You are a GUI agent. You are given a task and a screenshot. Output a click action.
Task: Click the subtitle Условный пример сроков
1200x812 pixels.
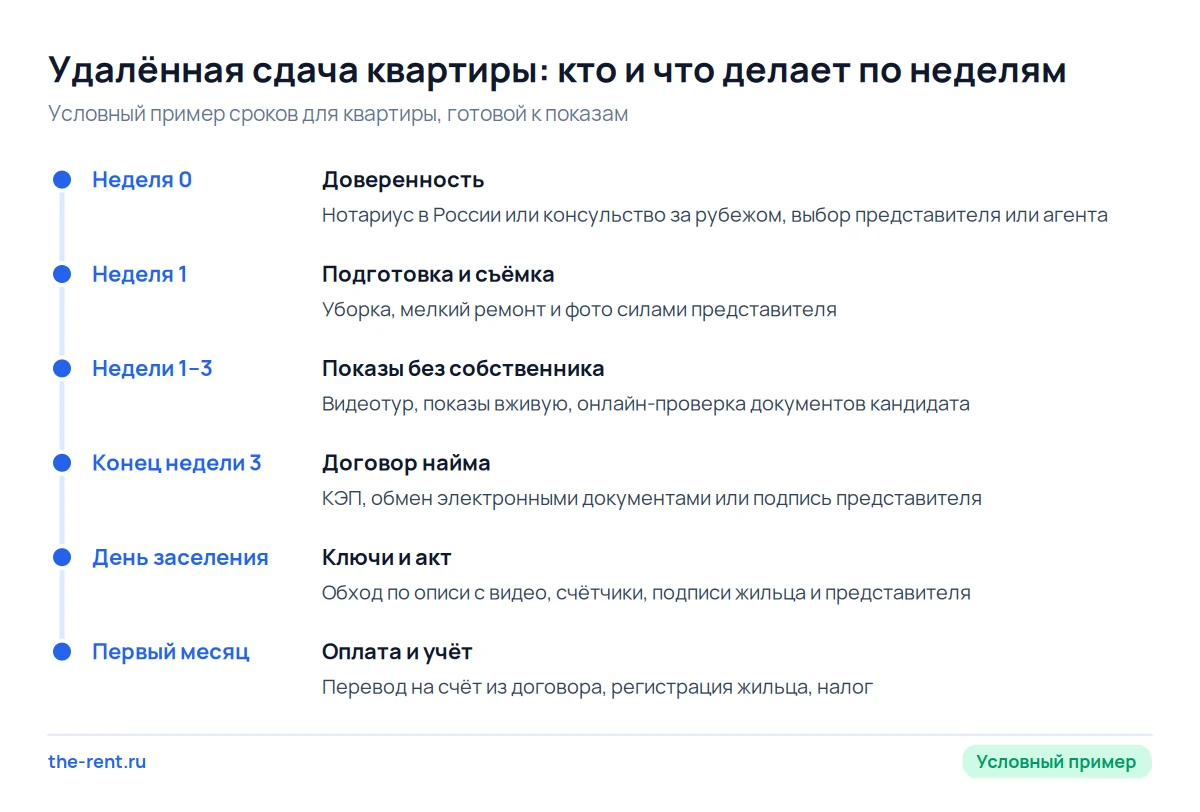tap(338, 114)
